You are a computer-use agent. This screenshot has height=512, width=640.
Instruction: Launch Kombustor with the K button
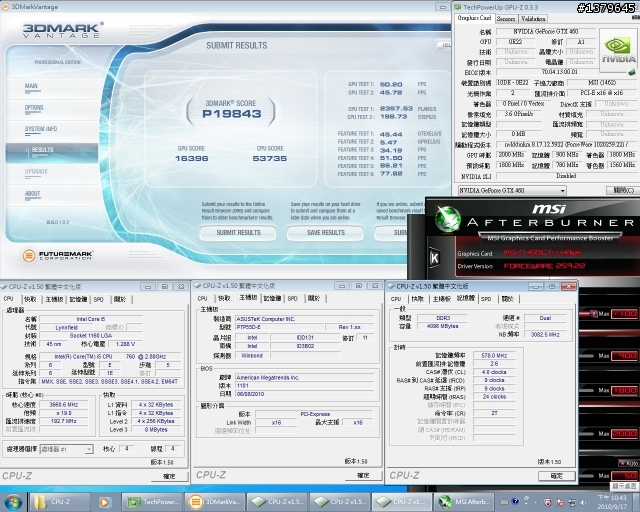pos(435,258)
